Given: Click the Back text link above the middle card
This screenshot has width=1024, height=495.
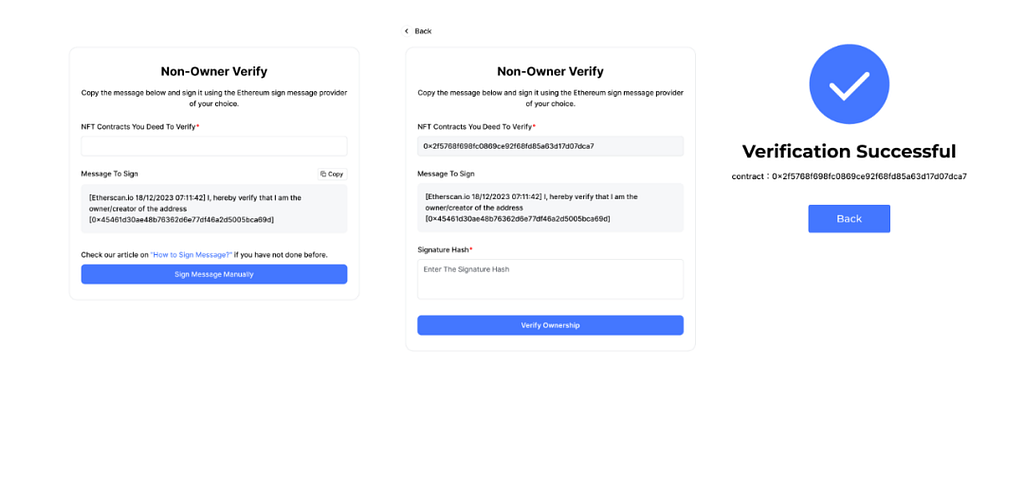Looking at the screenshot, I should [x=423, y=31].
